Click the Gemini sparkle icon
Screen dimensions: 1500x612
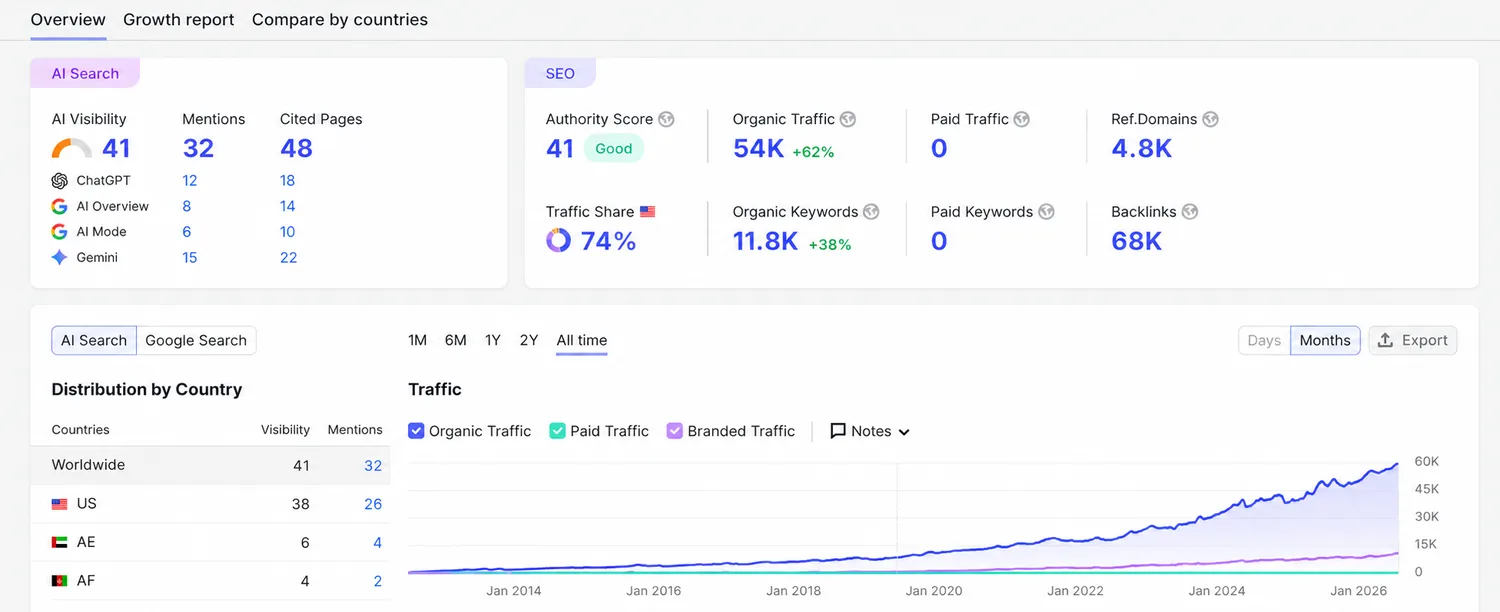(x=60, y=257)
